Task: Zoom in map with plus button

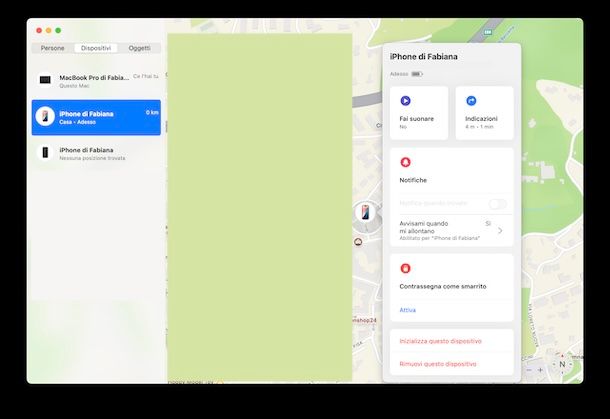Action: [540, 370]
